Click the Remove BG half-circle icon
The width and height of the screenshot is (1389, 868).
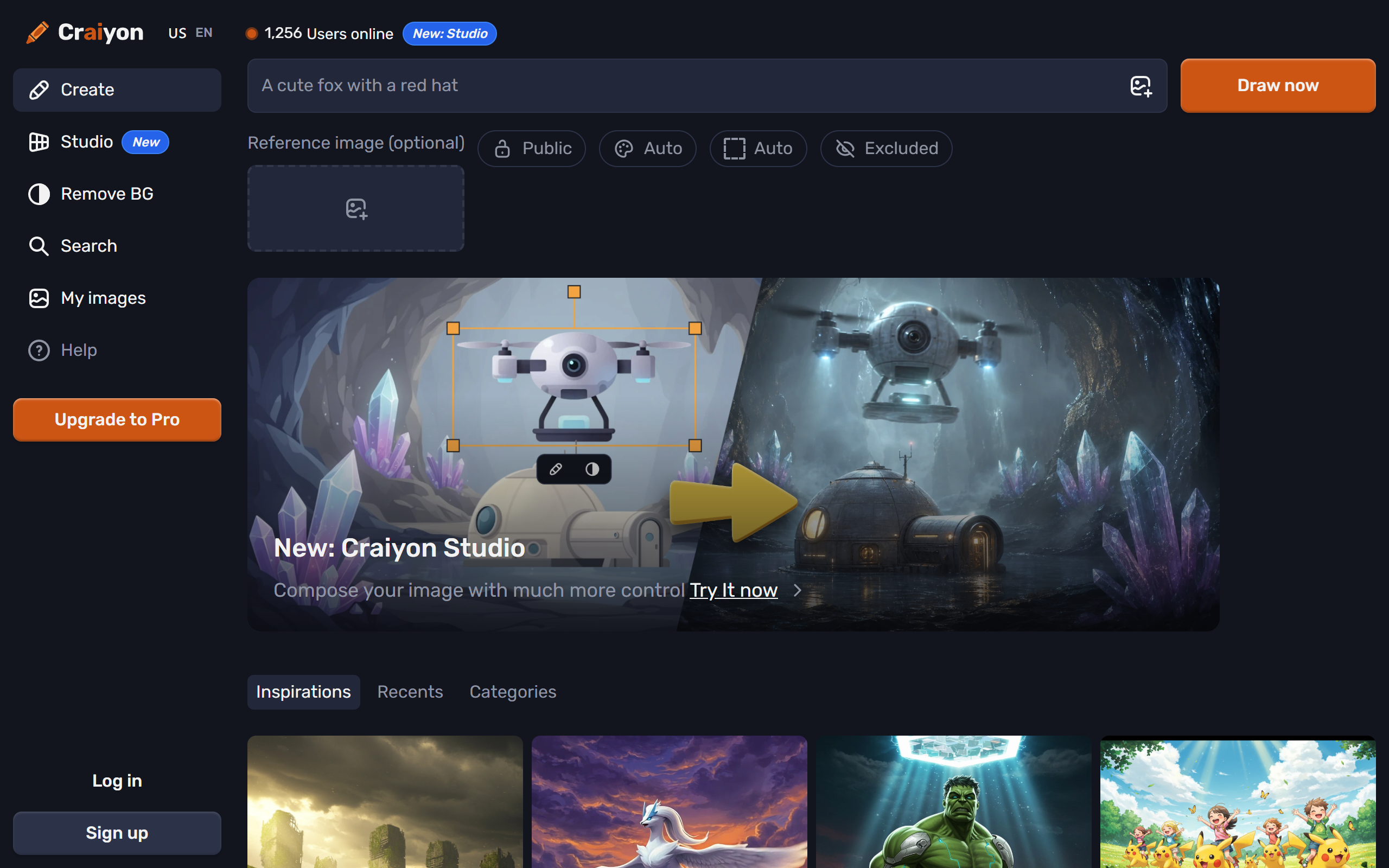(x=39, y=194)
